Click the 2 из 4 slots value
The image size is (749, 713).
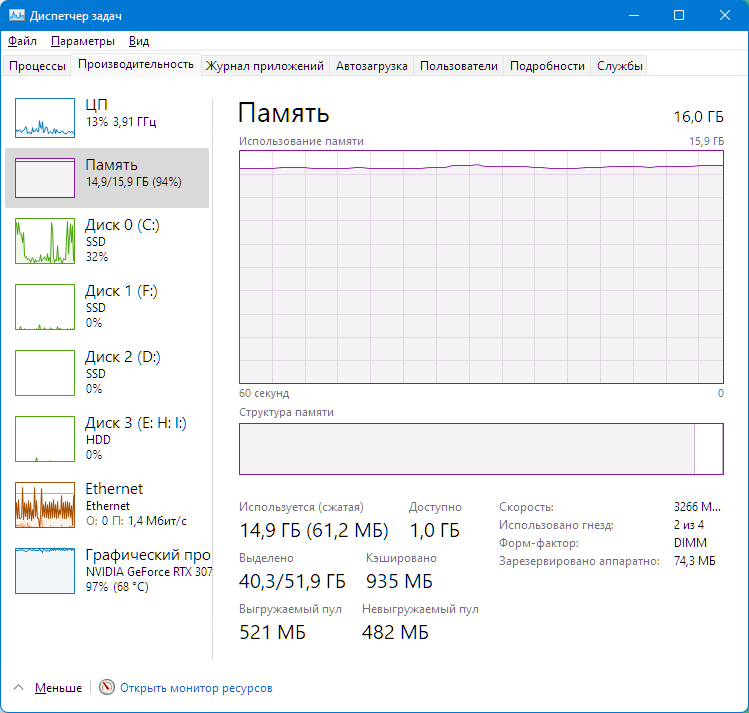[688, 525]
